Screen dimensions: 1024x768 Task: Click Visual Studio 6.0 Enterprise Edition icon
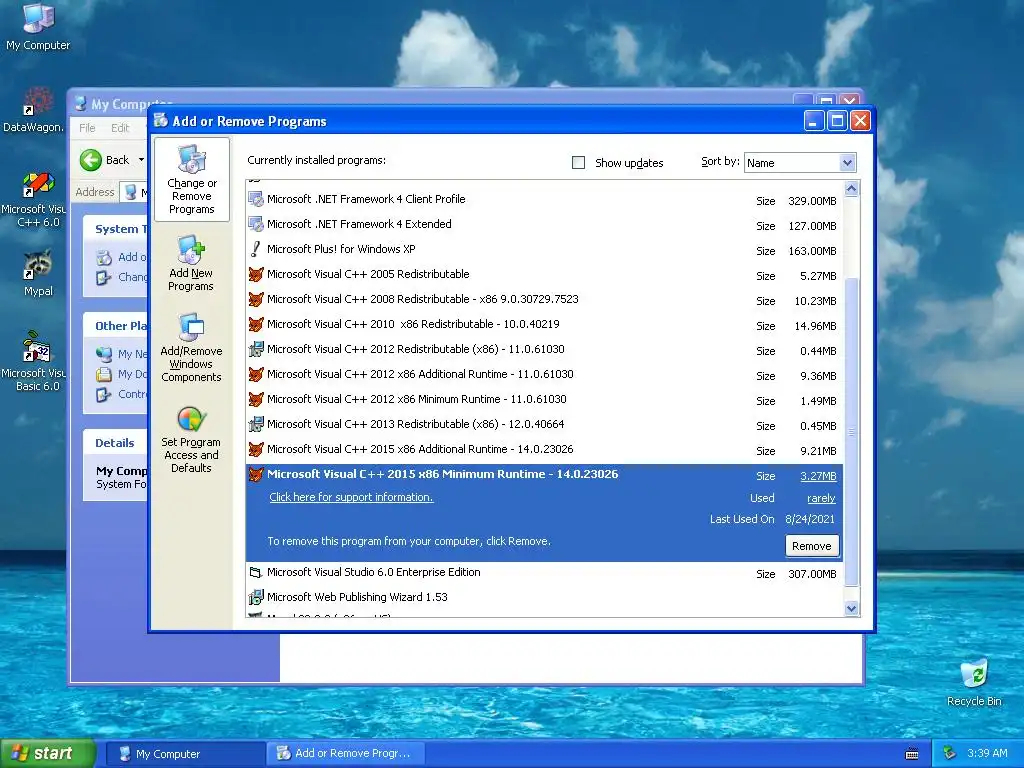[x=256, y=572]
